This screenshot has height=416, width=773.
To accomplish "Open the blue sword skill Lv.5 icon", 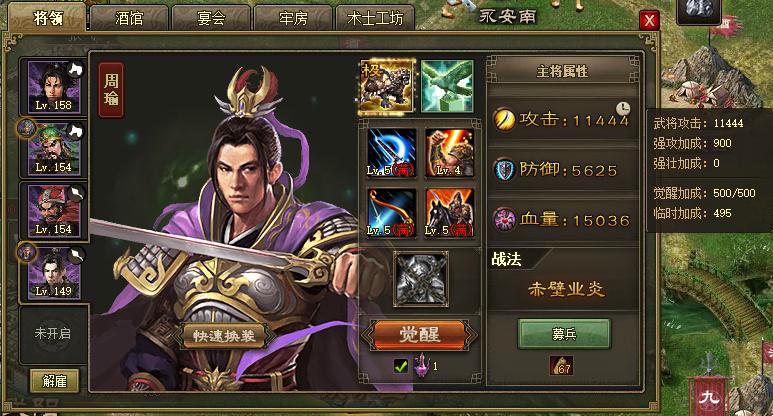I will 391,153.
